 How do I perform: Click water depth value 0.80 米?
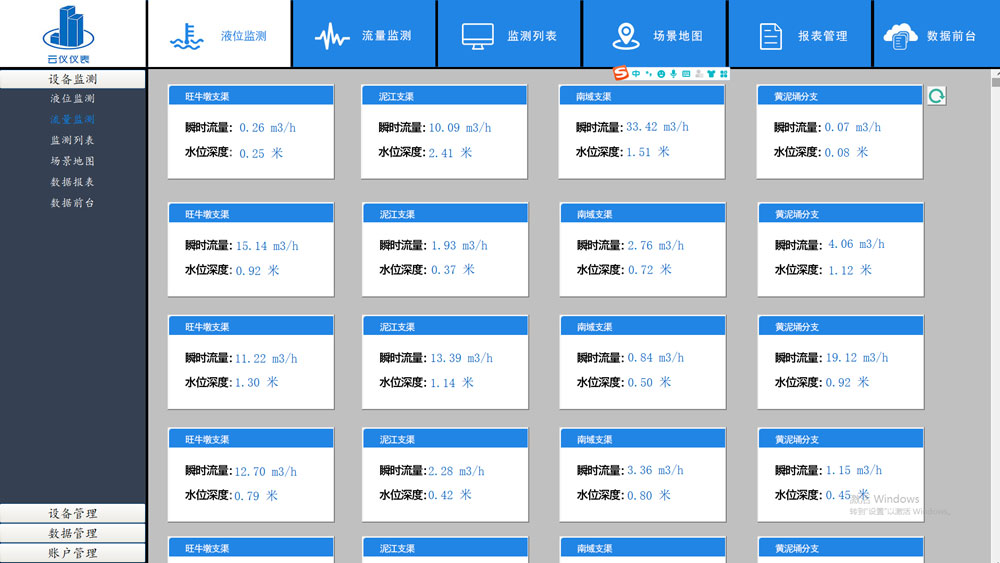649,495
